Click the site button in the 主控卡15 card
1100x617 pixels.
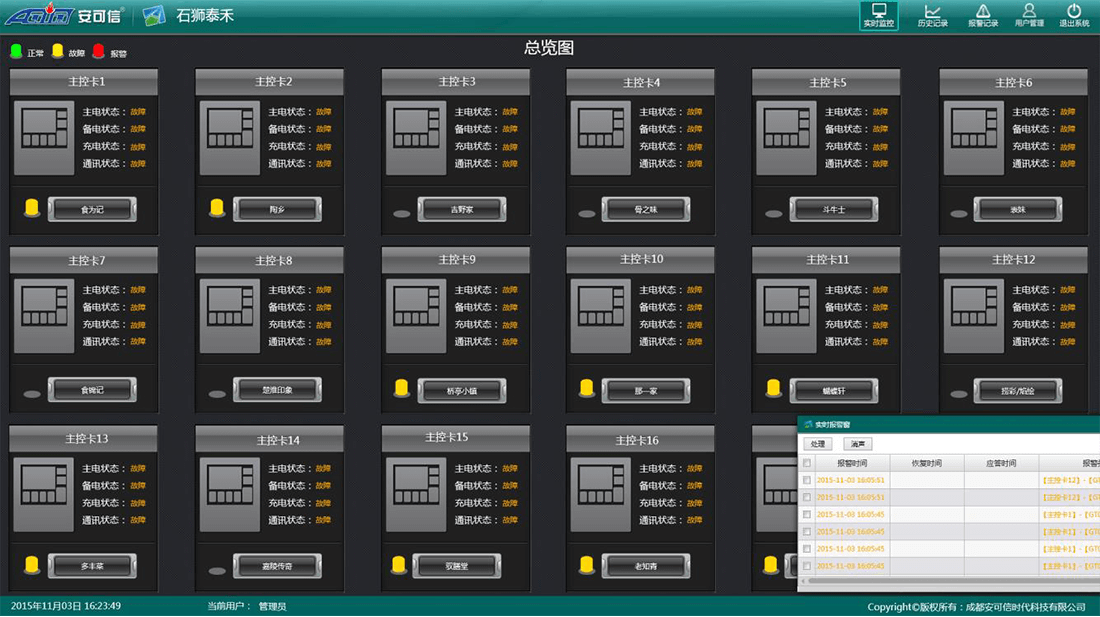[x=457, y=566]
